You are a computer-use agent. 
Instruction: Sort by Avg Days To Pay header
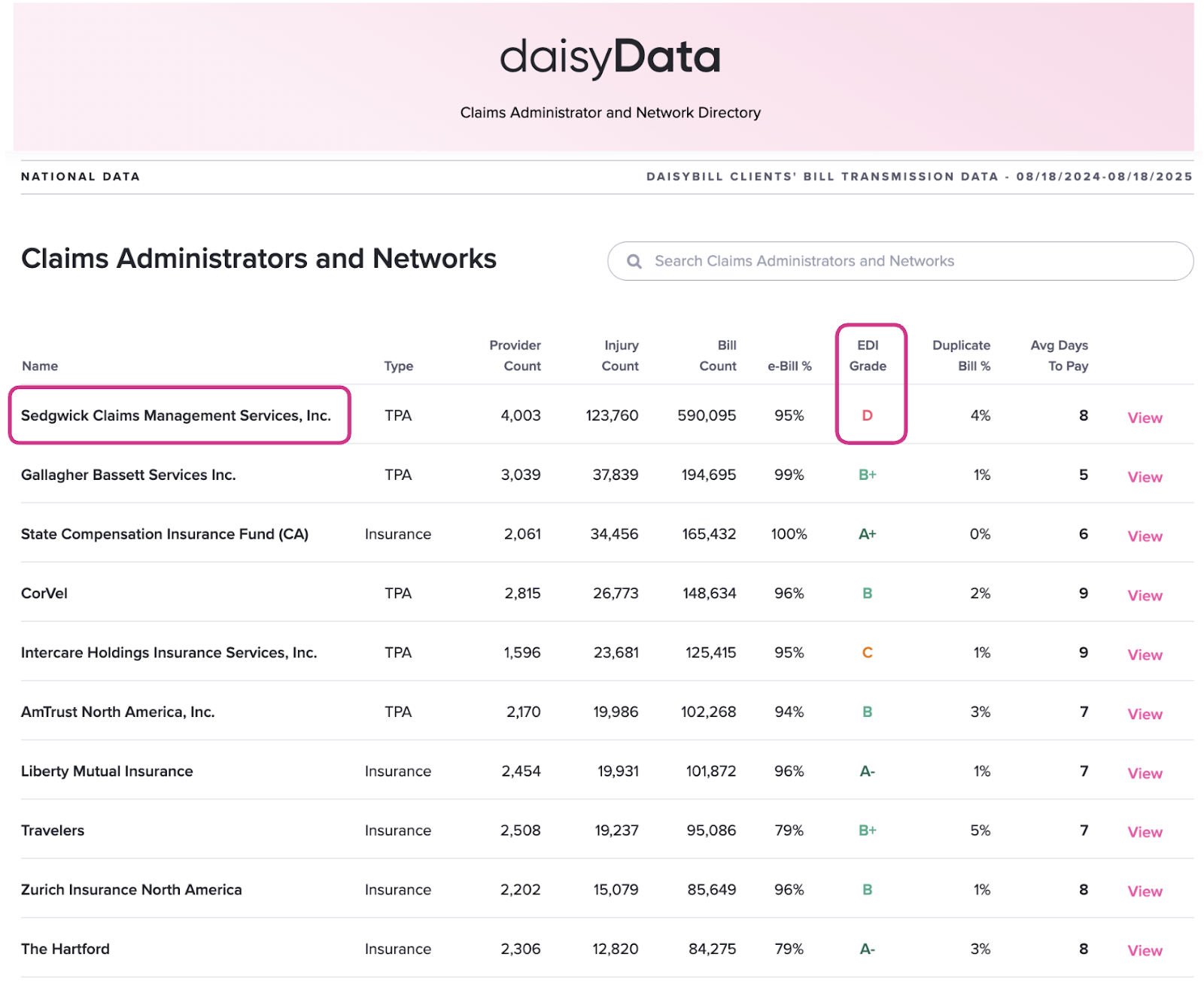pyautogui.click(x=1059, y=356)
